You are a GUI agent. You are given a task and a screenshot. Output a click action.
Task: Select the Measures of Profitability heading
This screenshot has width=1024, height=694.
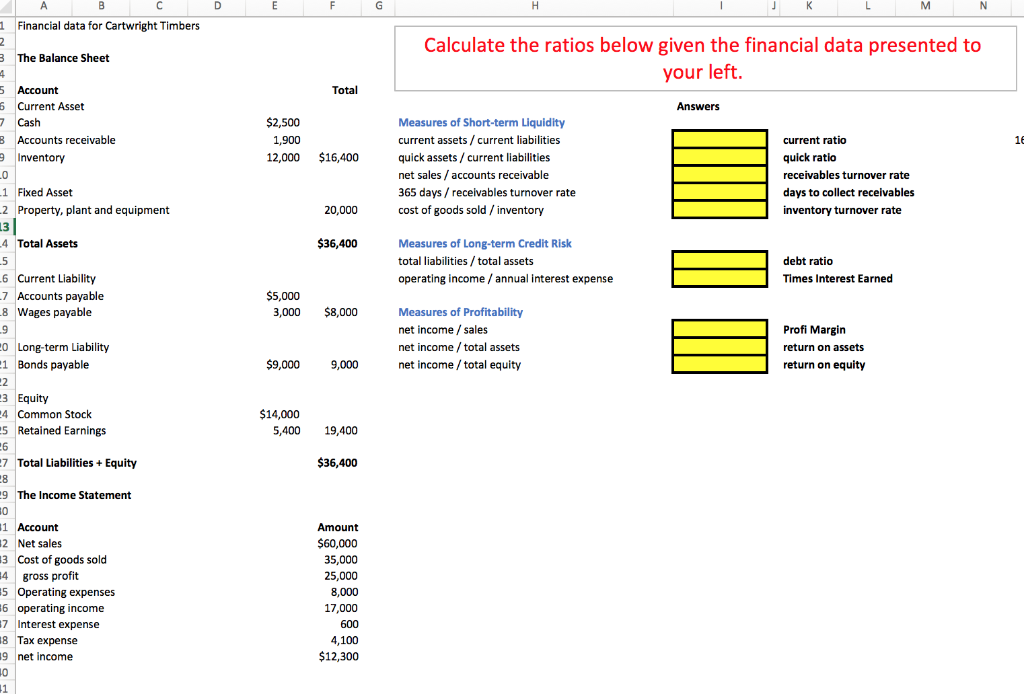tap(460, 312)
